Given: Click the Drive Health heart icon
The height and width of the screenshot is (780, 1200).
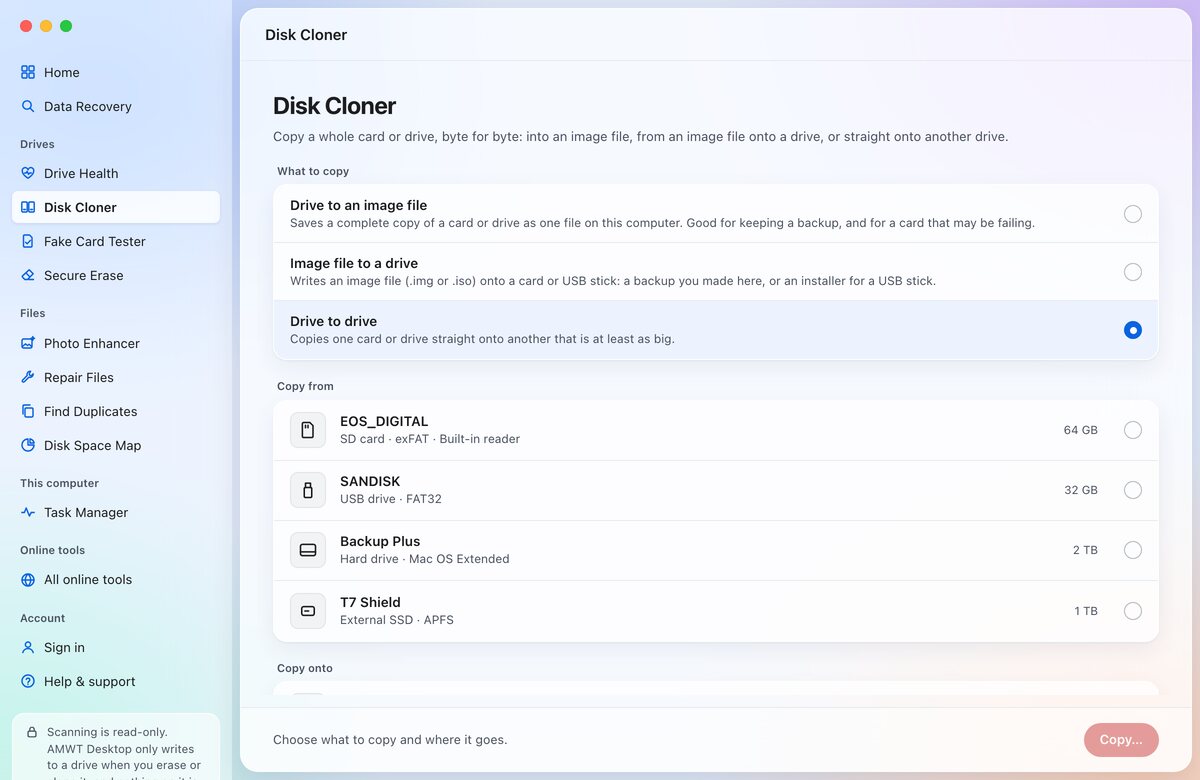Looking at the screenshot, I should click(28, 173).
